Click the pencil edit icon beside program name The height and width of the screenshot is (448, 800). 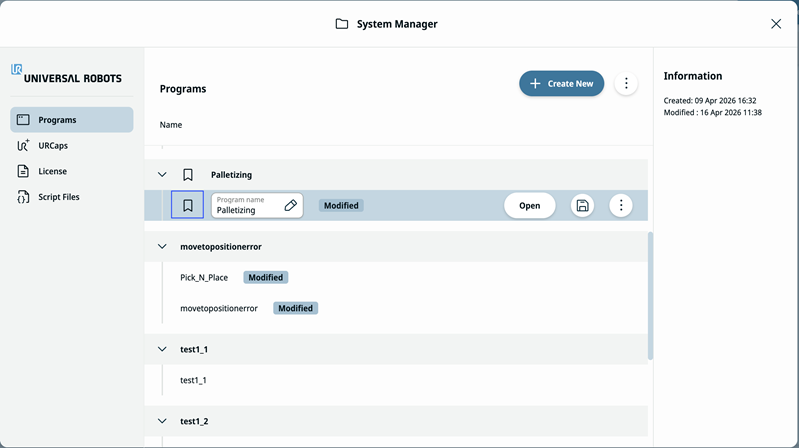coord(290,206)
